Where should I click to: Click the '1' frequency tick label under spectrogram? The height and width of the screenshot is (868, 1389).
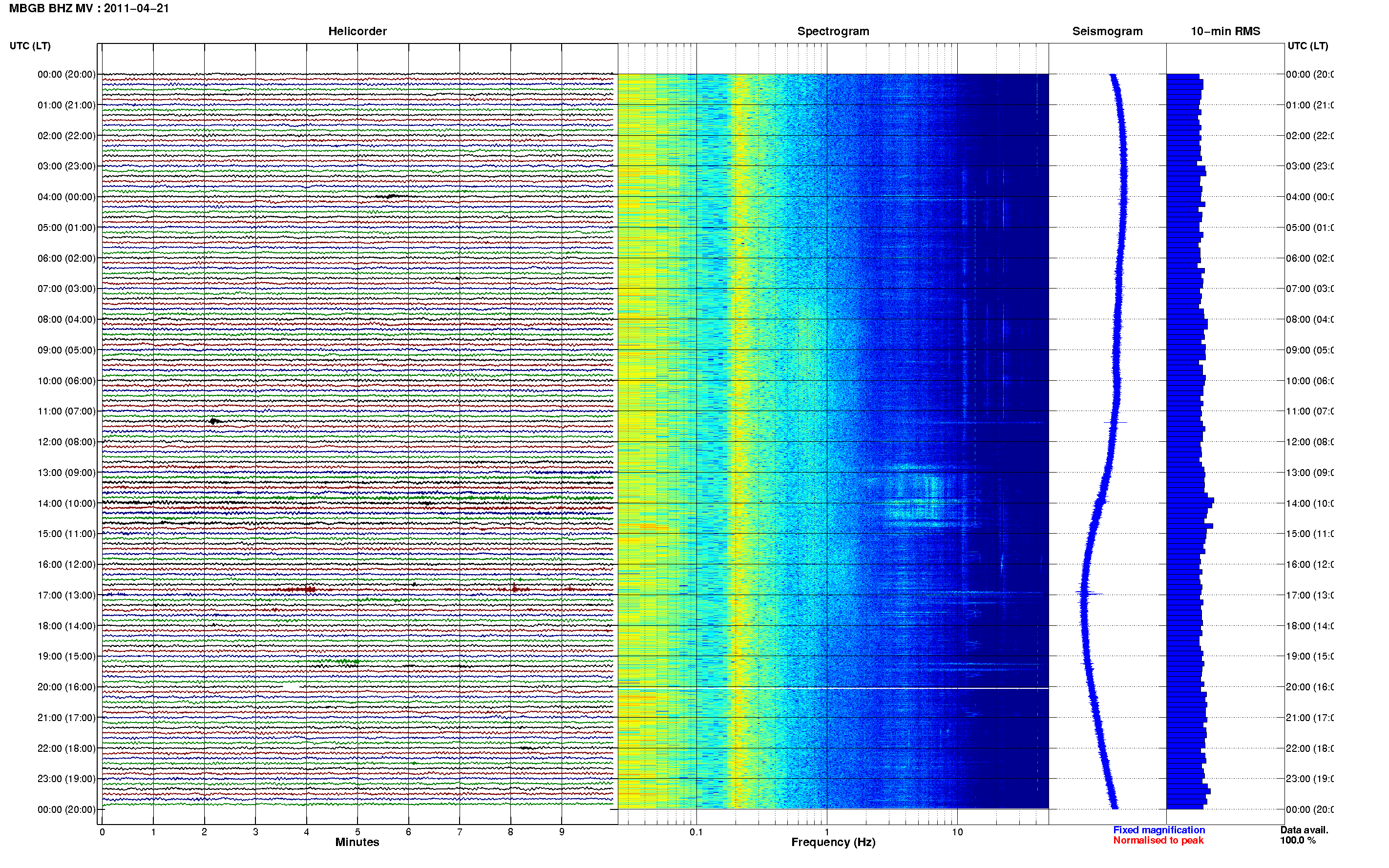(827, 832)
